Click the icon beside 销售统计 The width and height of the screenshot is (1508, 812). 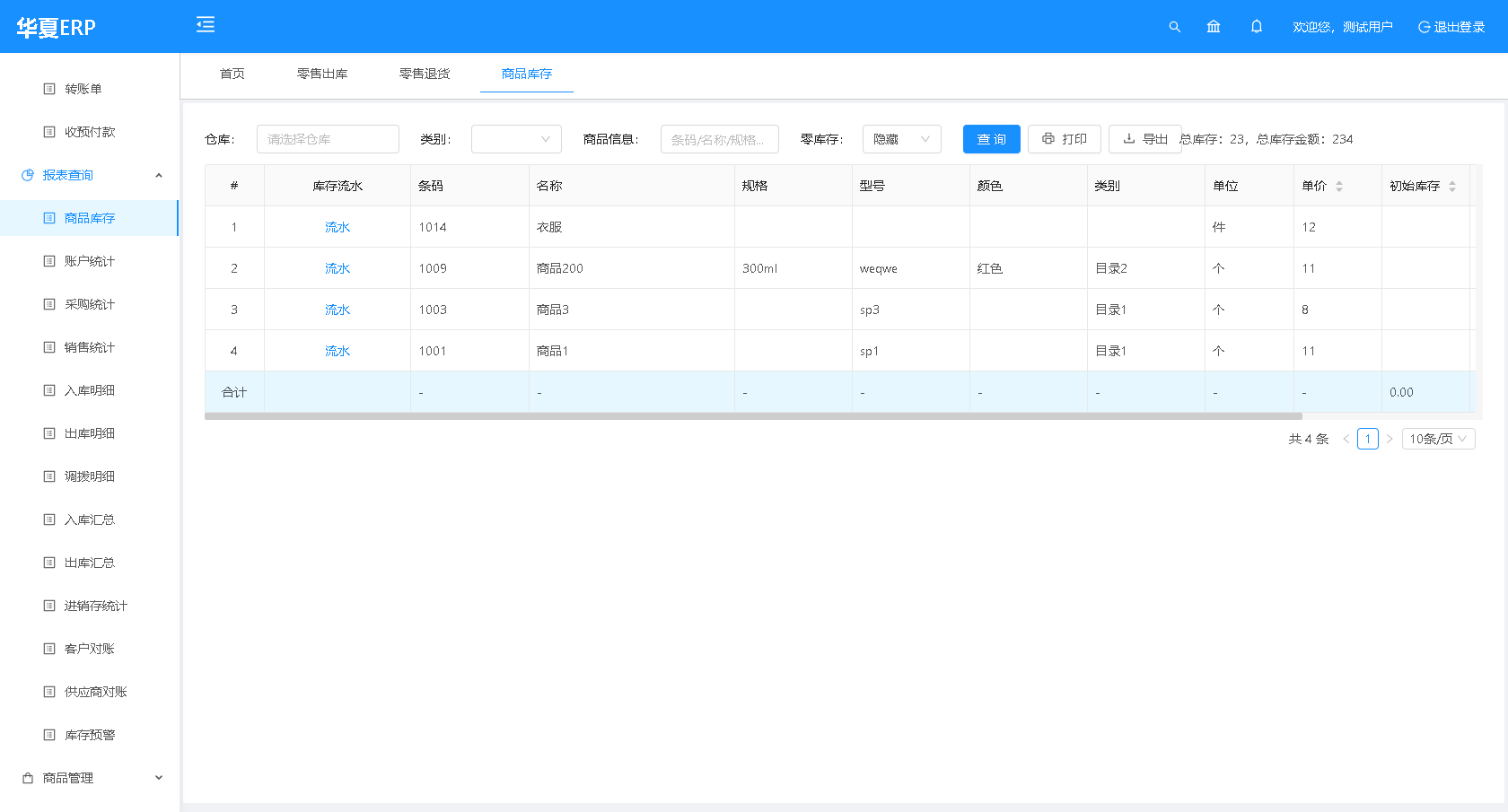tap(49, 347)
